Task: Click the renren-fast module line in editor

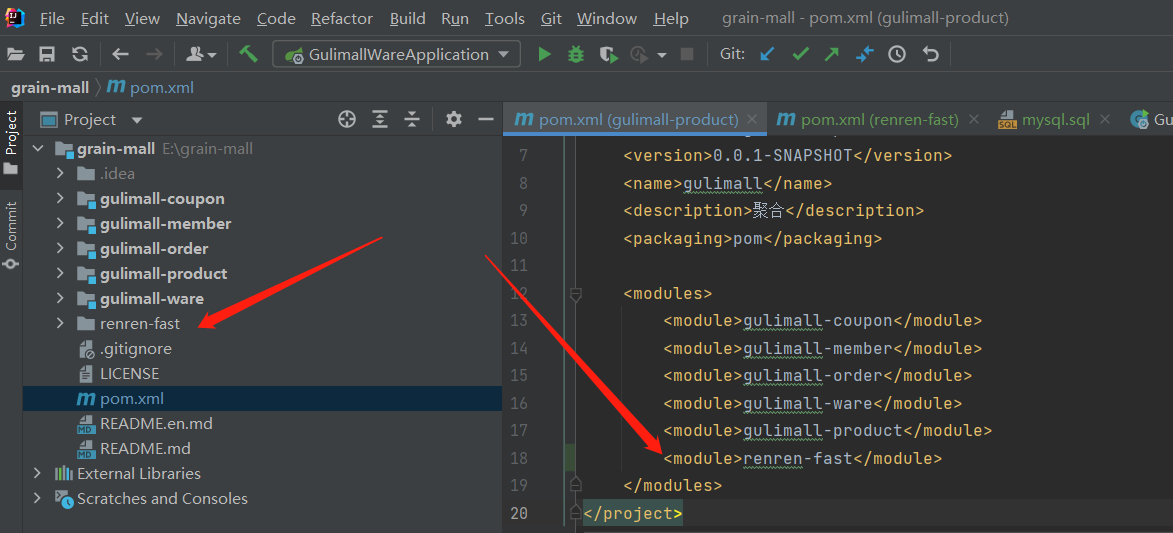Action: [802, 458]
